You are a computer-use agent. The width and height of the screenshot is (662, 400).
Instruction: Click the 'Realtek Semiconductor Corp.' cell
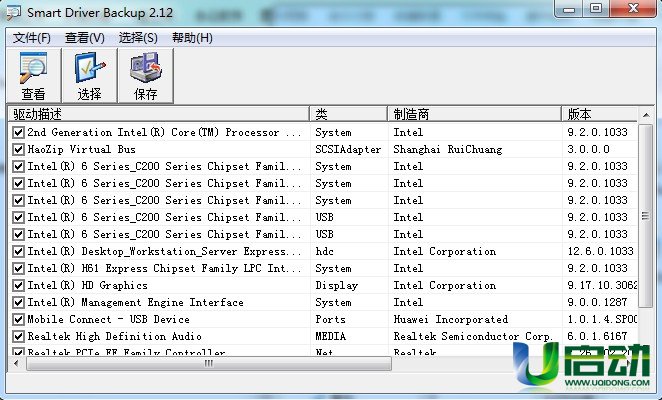click(x=473, y=336)
